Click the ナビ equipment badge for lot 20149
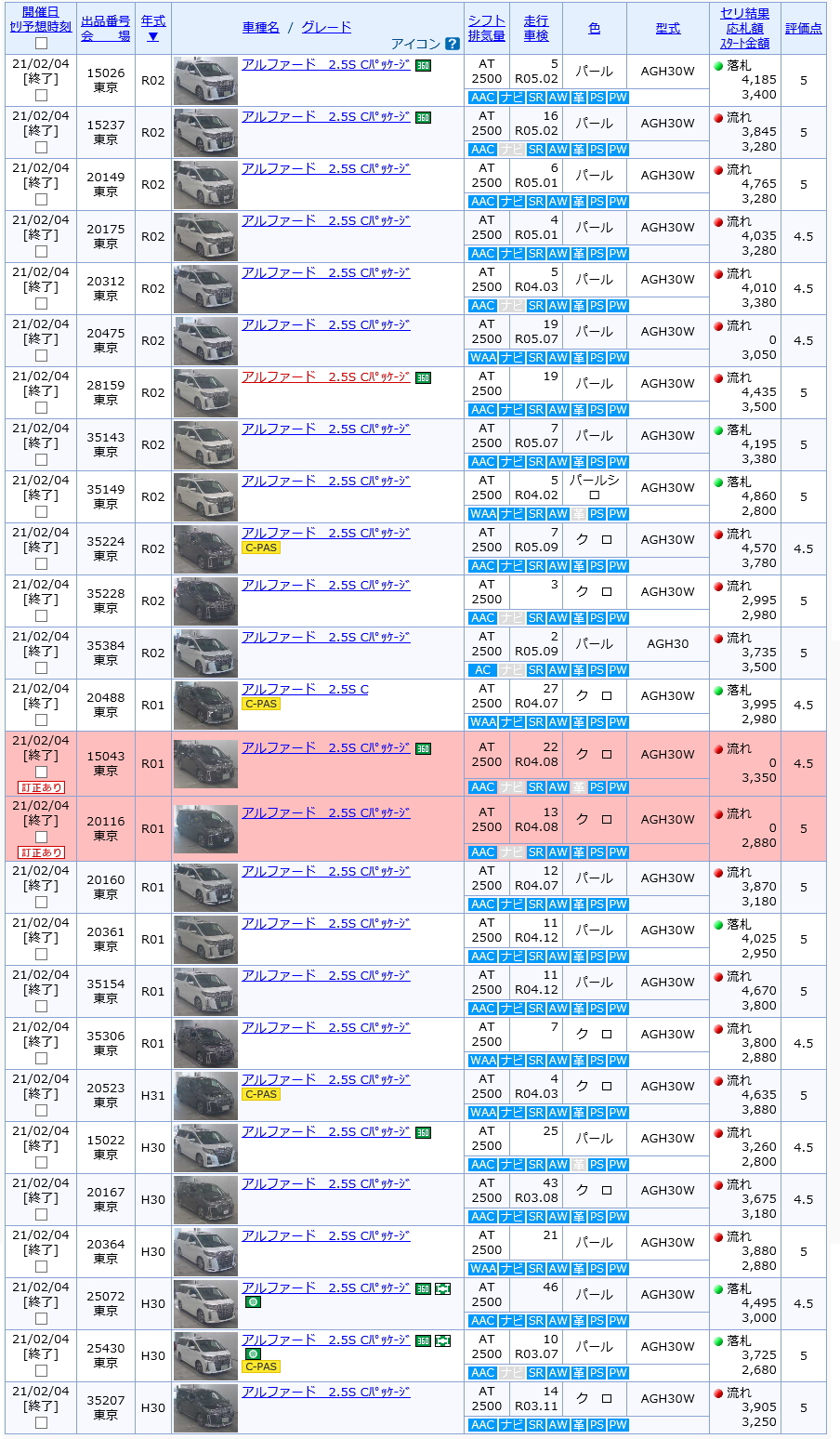Viewport: 840px width, 1439px height. coord(512,202)
